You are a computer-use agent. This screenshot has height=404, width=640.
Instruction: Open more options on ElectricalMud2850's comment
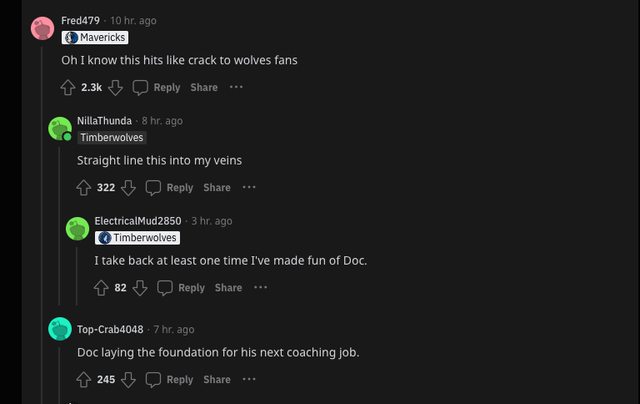[x=260, y=288]
